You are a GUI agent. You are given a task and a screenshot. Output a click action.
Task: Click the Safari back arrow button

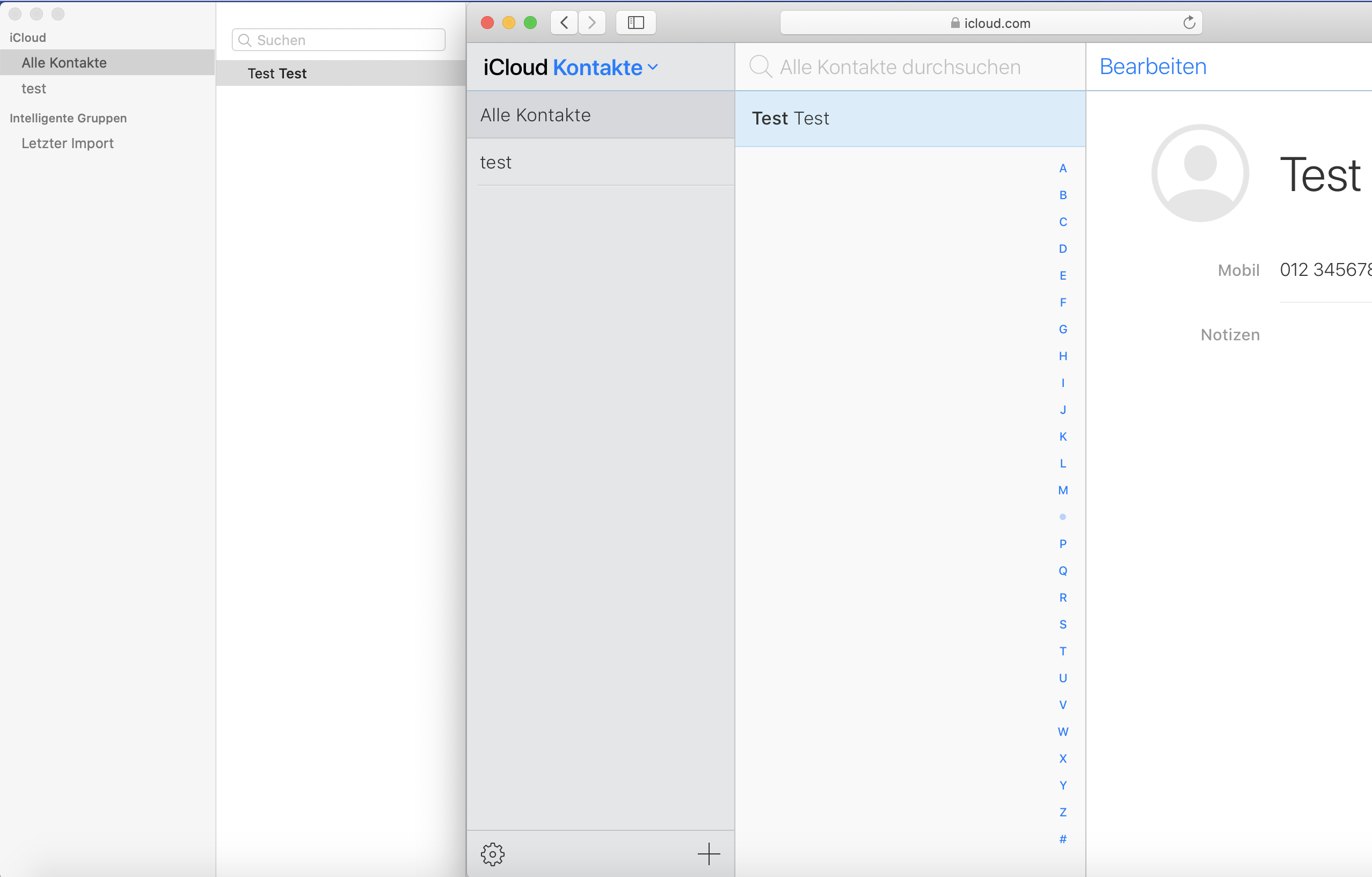tap(564, 23)
